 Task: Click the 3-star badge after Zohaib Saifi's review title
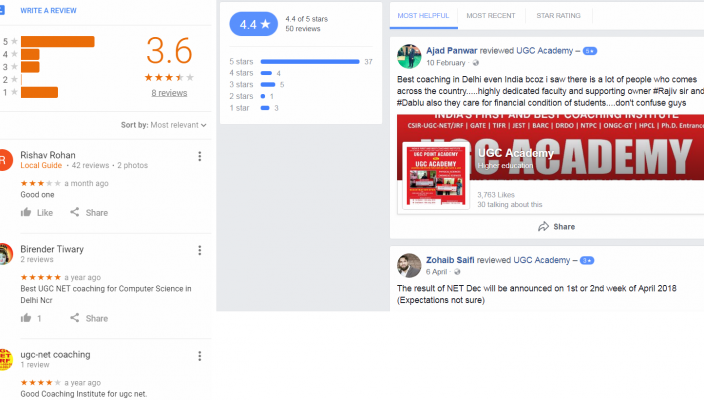click(x=587, y=260)
